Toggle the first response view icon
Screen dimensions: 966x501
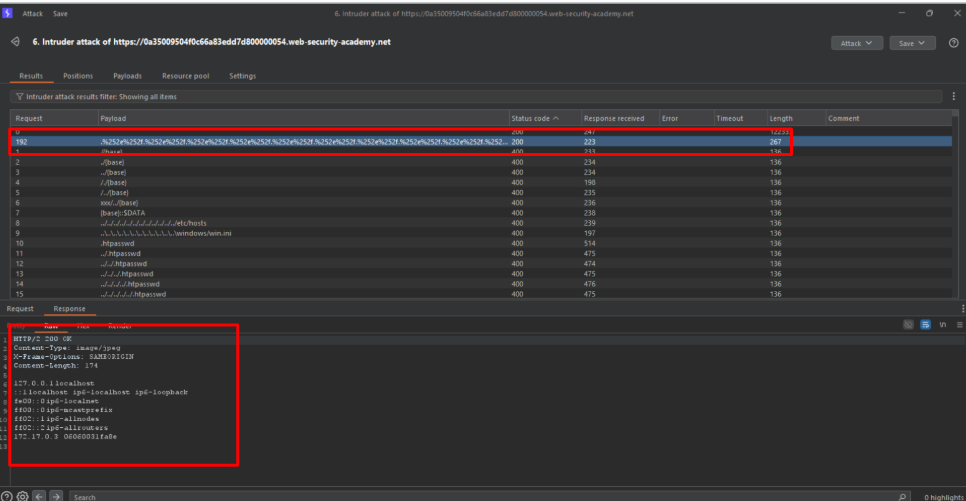(909, 325)
